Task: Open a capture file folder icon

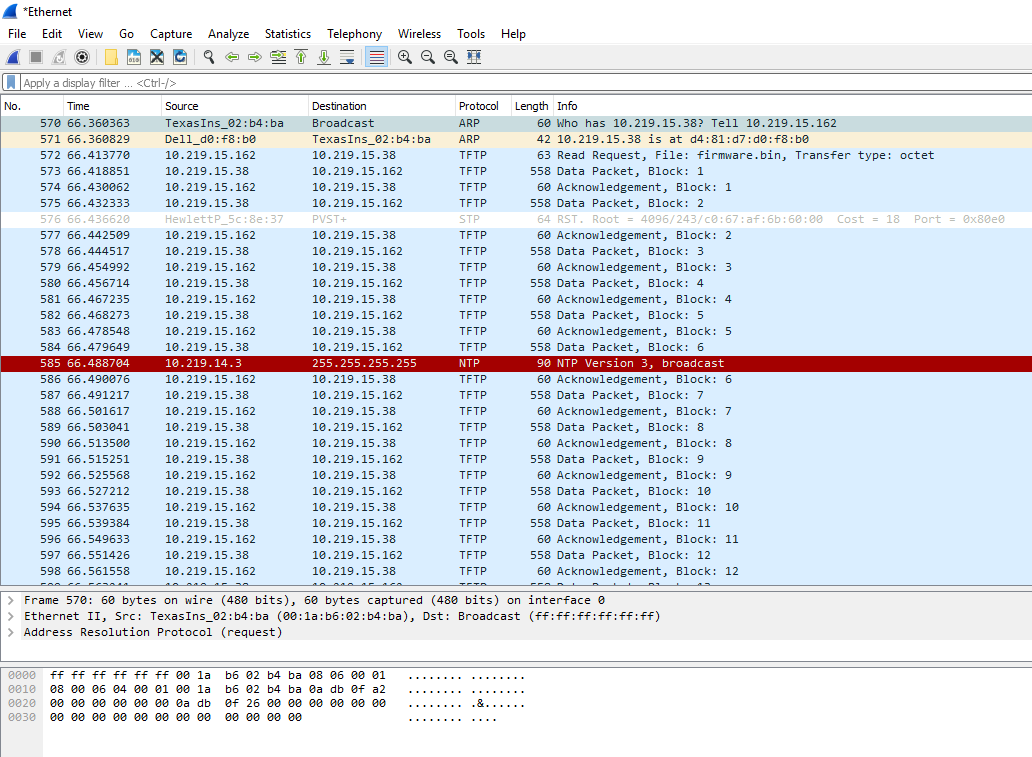Action: pyautogui.click(x=111, y=57)
